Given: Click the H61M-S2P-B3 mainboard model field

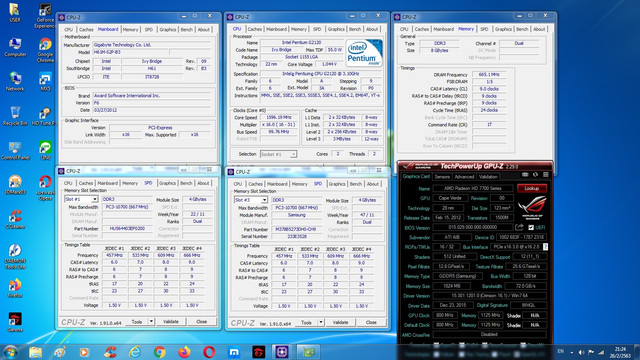Looking at the screenshot, I should click(x=130, y=52).
